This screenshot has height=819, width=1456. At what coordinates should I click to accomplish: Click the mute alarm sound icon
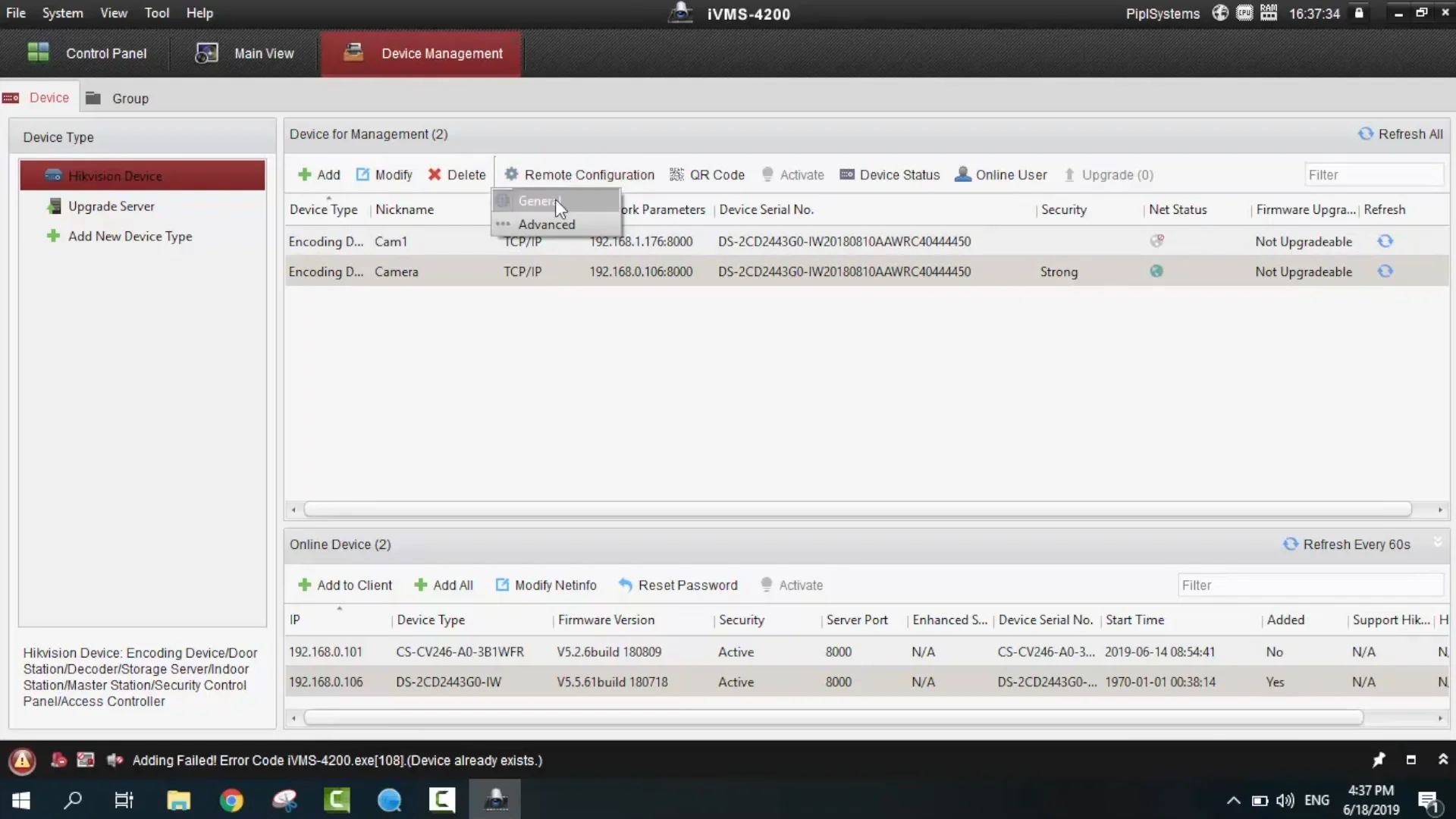pos(115,760)
